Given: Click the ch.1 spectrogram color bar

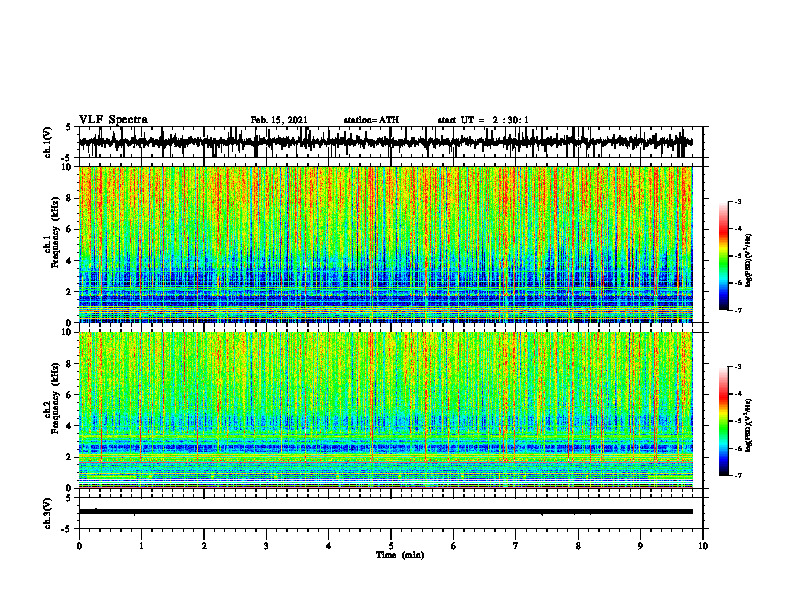Looking at the screenshot, I should (724, 256).
